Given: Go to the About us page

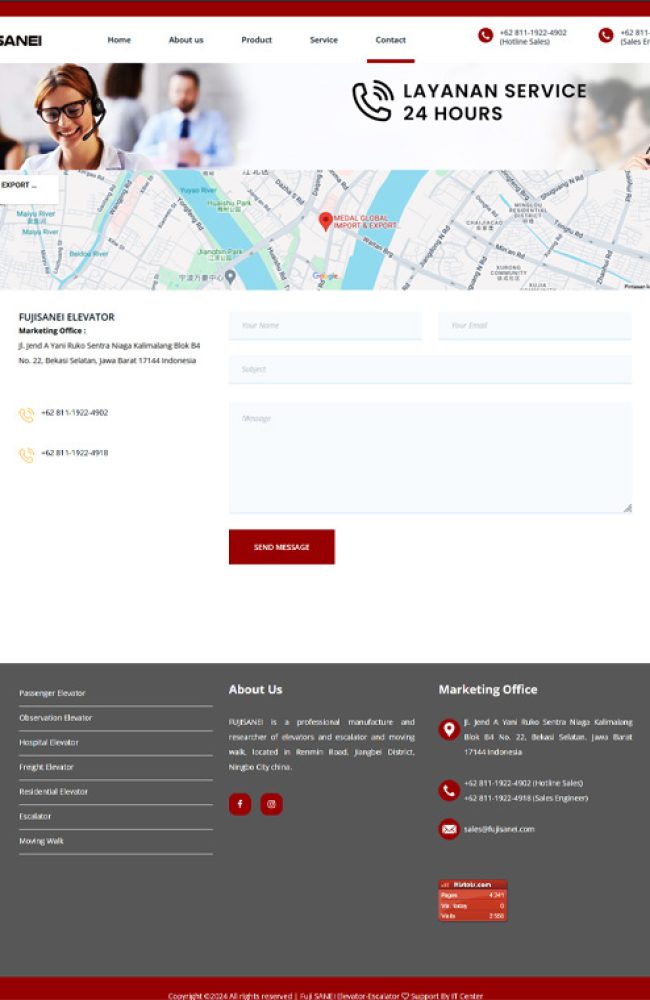Looking at the screenshot, I should (x=186, y=40).
